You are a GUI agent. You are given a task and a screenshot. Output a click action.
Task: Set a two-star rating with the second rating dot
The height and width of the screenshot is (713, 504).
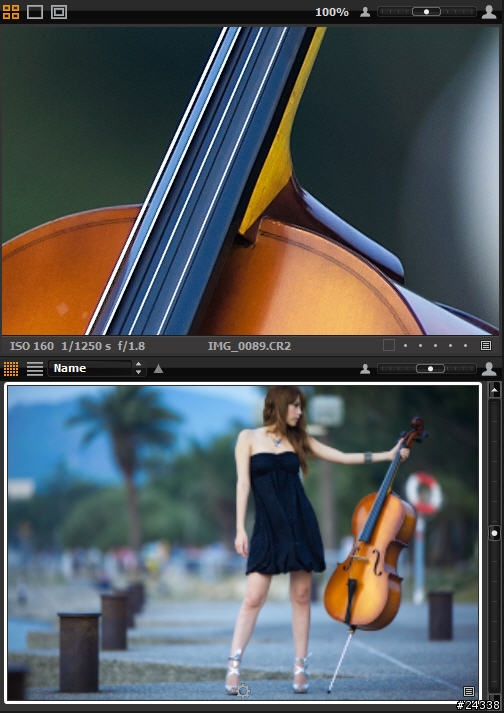[x=420, y=346]
